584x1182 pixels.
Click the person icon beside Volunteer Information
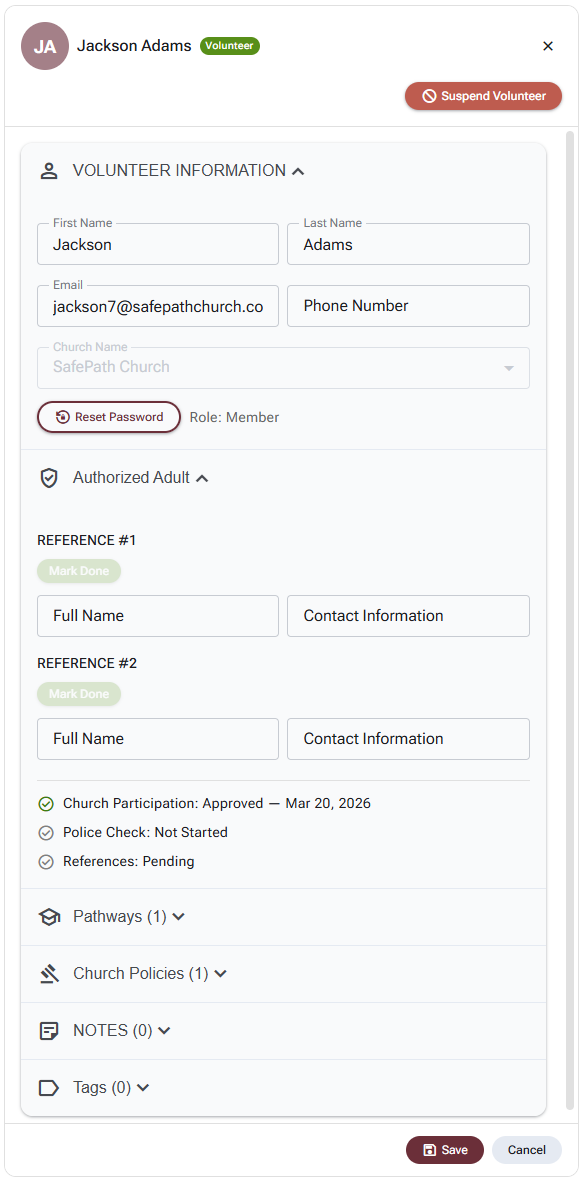tap(49, 170)
